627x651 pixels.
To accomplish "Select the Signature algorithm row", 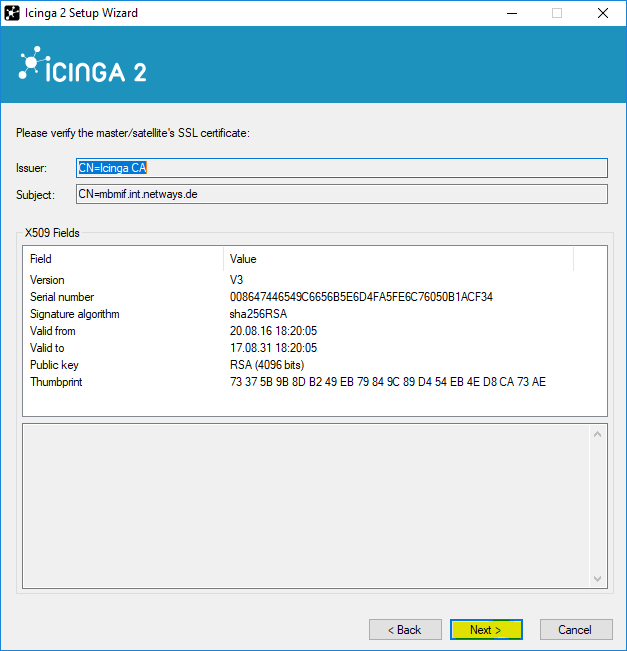I will click(315, 314).
